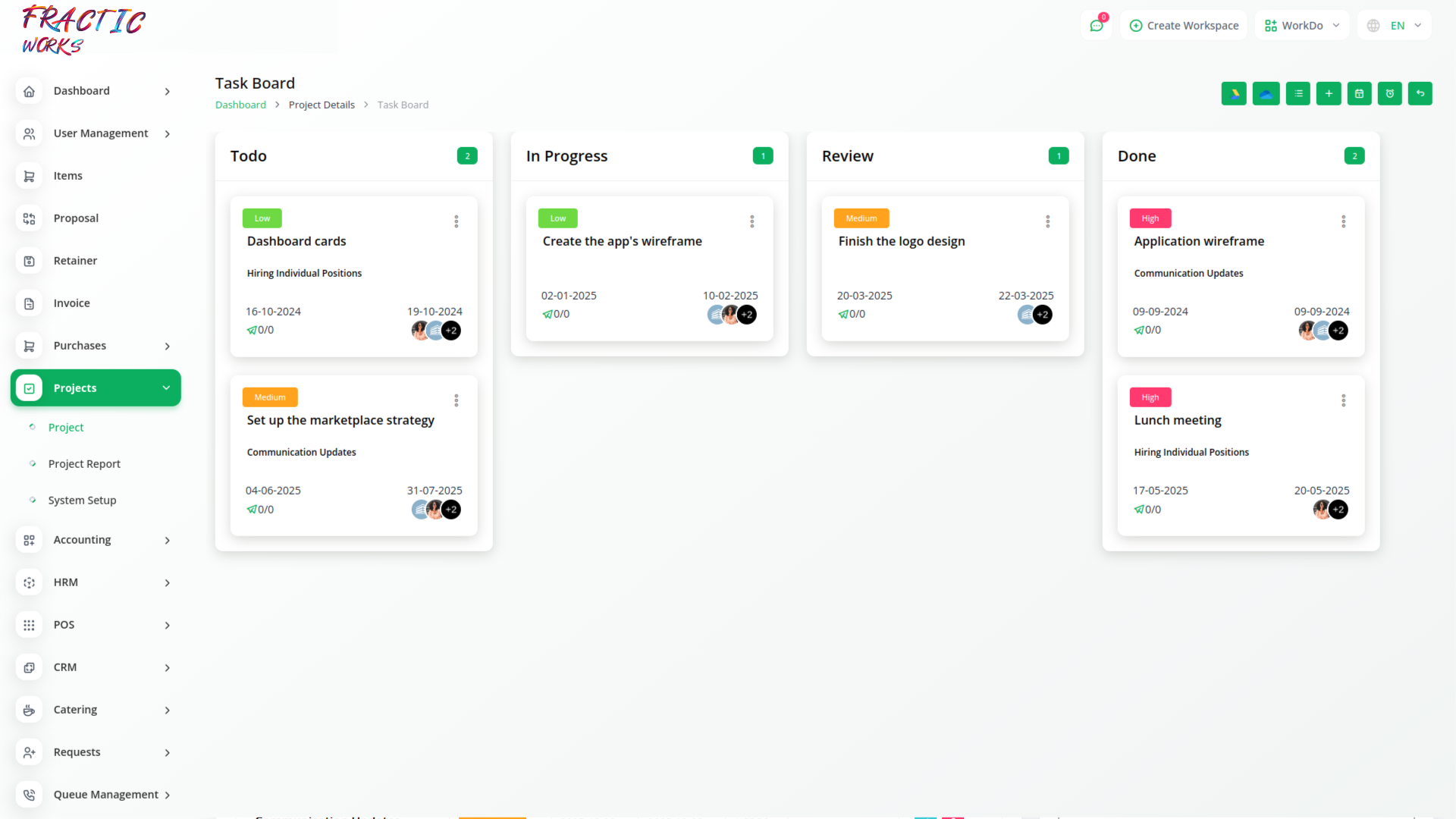Image resolution: width=1456 pixels, height=819 pixels.
Task: Follow the Dashboard breadcrumb link
Action: 240,105
